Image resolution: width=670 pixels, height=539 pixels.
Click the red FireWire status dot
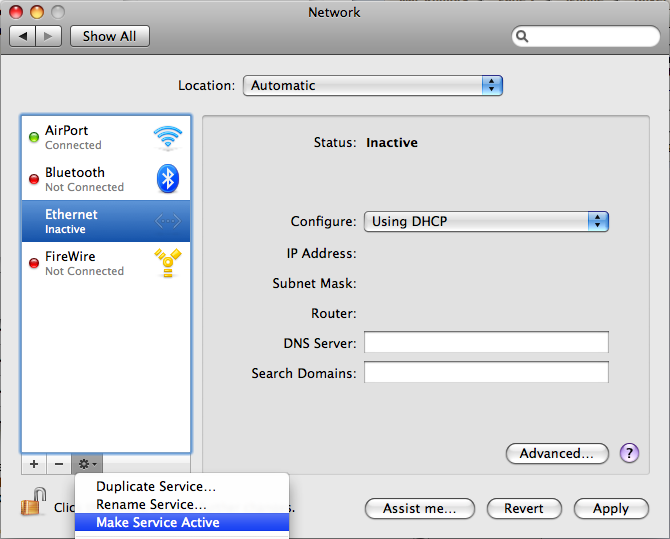34,263
